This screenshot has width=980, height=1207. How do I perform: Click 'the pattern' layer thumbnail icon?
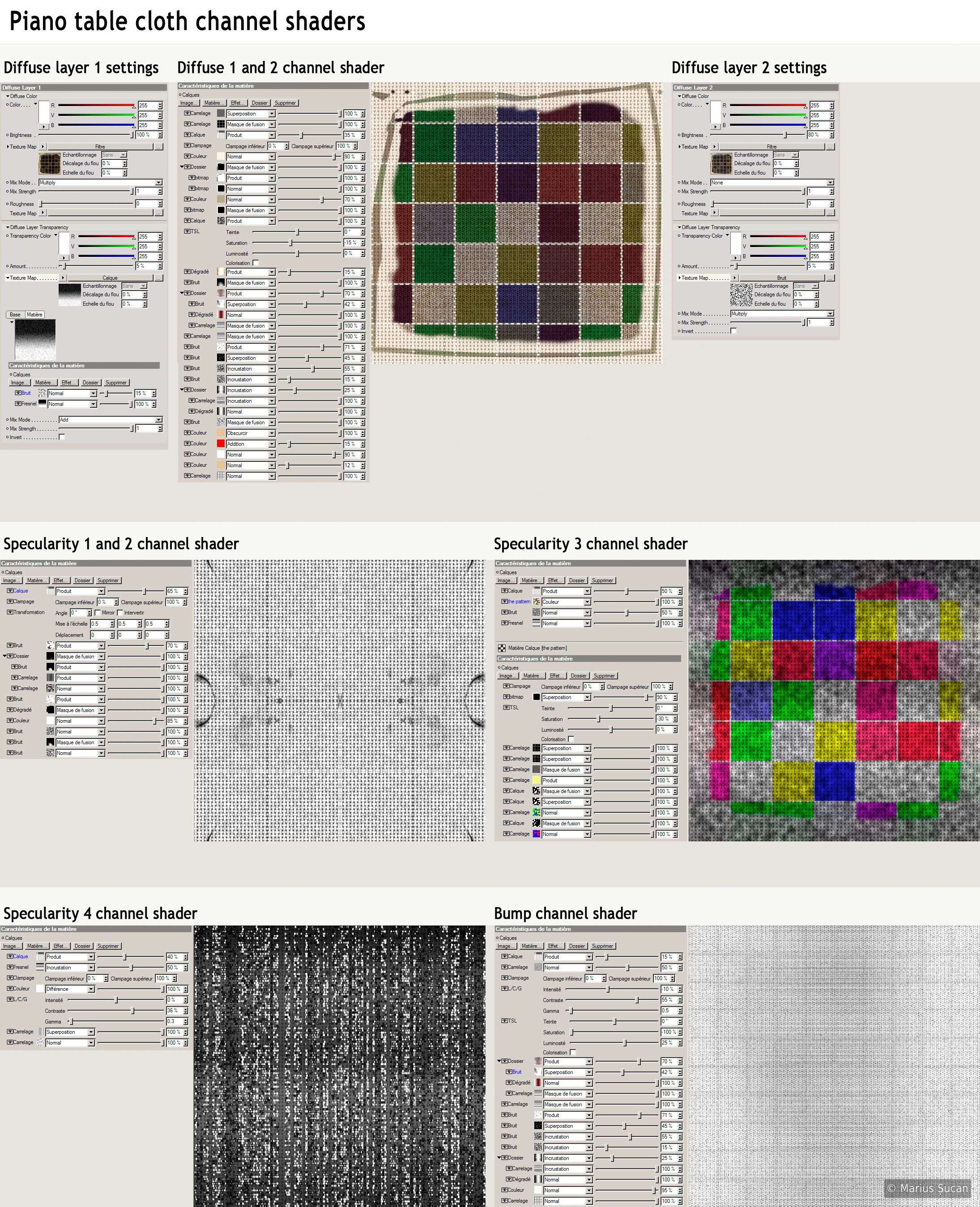coord(536,602)
